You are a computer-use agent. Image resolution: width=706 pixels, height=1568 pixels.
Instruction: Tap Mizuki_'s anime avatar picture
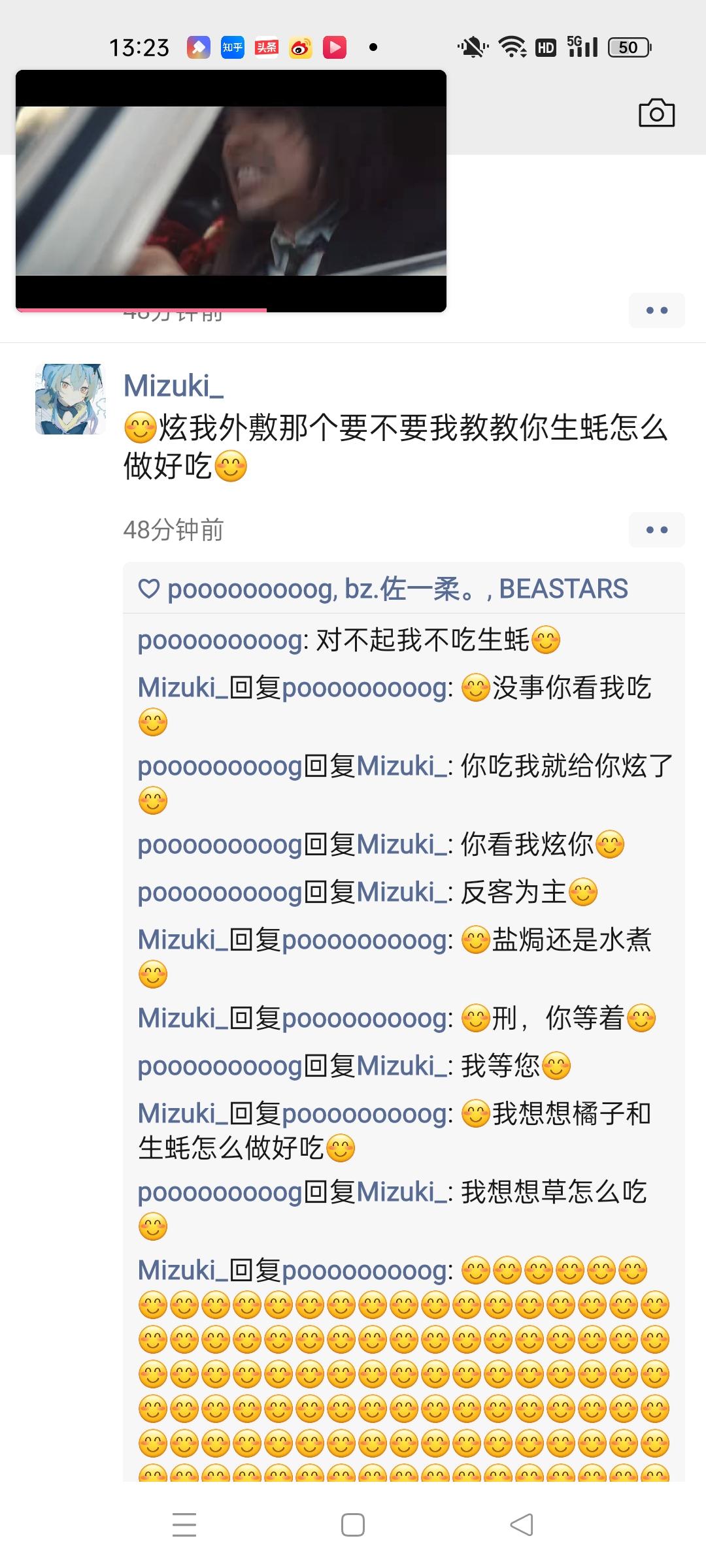pyautogui.click(x=71, y=399)
